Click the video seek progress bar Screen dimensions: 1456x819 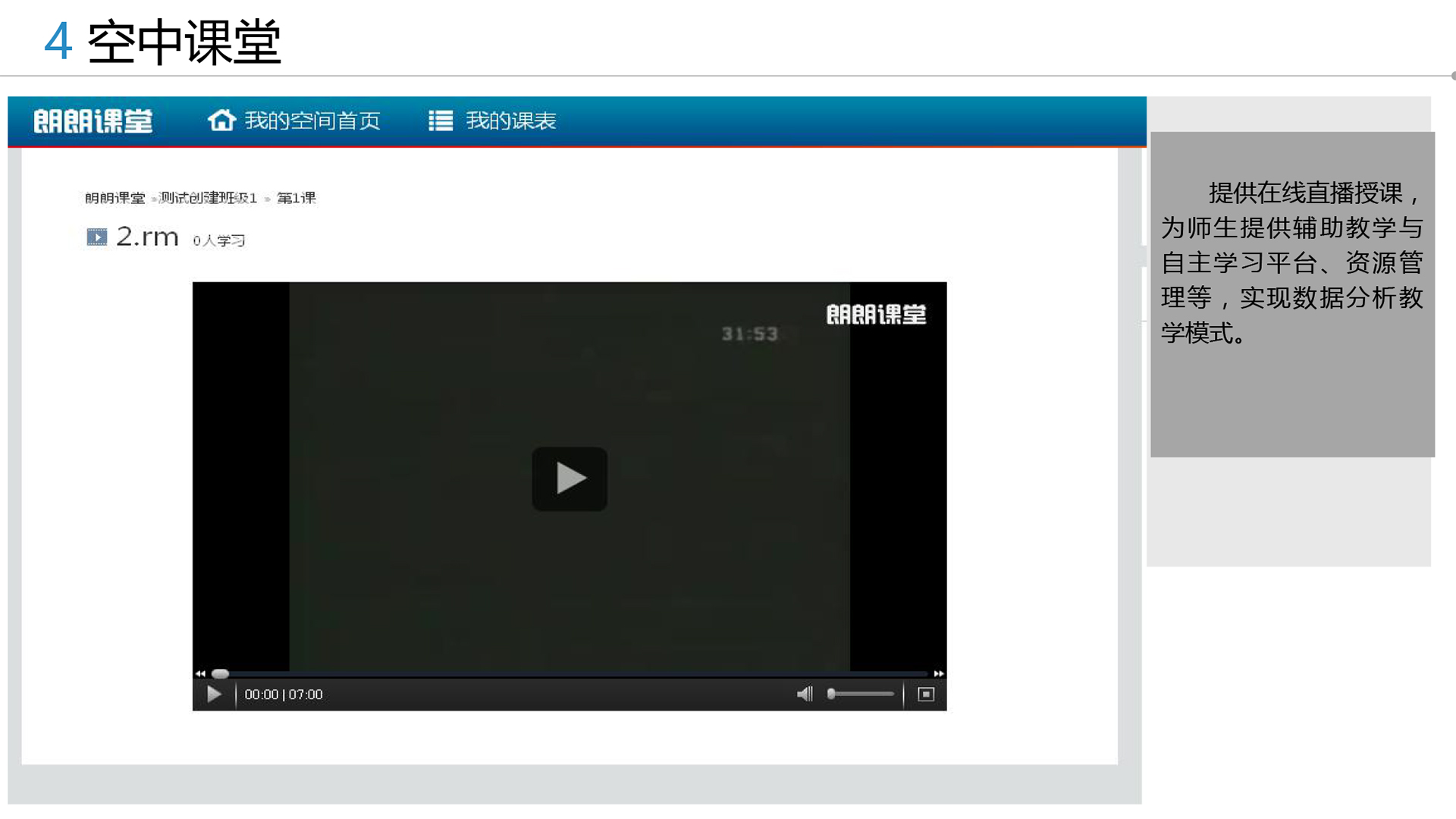[x=569, y=673]
